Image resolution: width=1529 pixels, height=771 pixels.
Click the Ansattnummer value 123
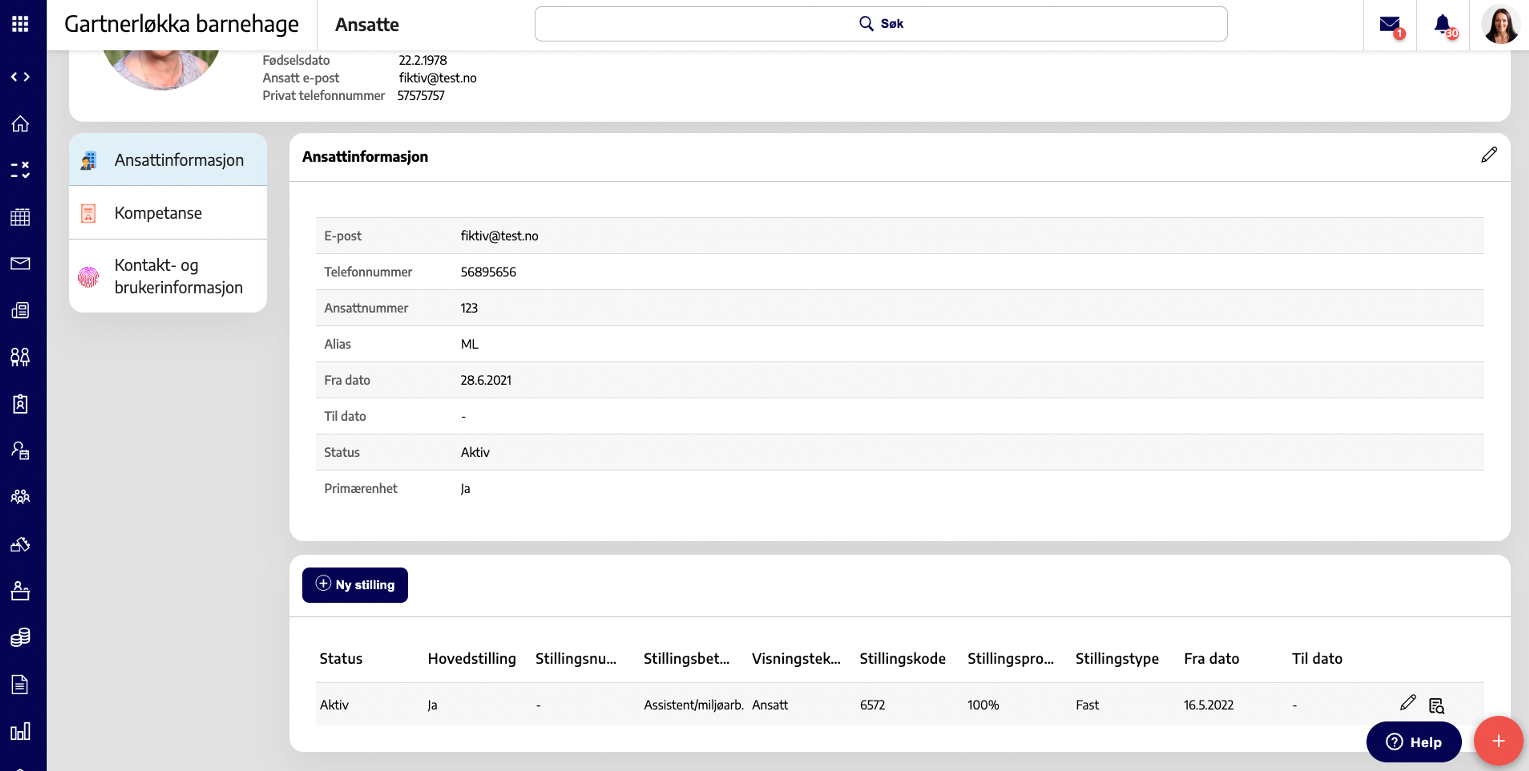(470, 308)
